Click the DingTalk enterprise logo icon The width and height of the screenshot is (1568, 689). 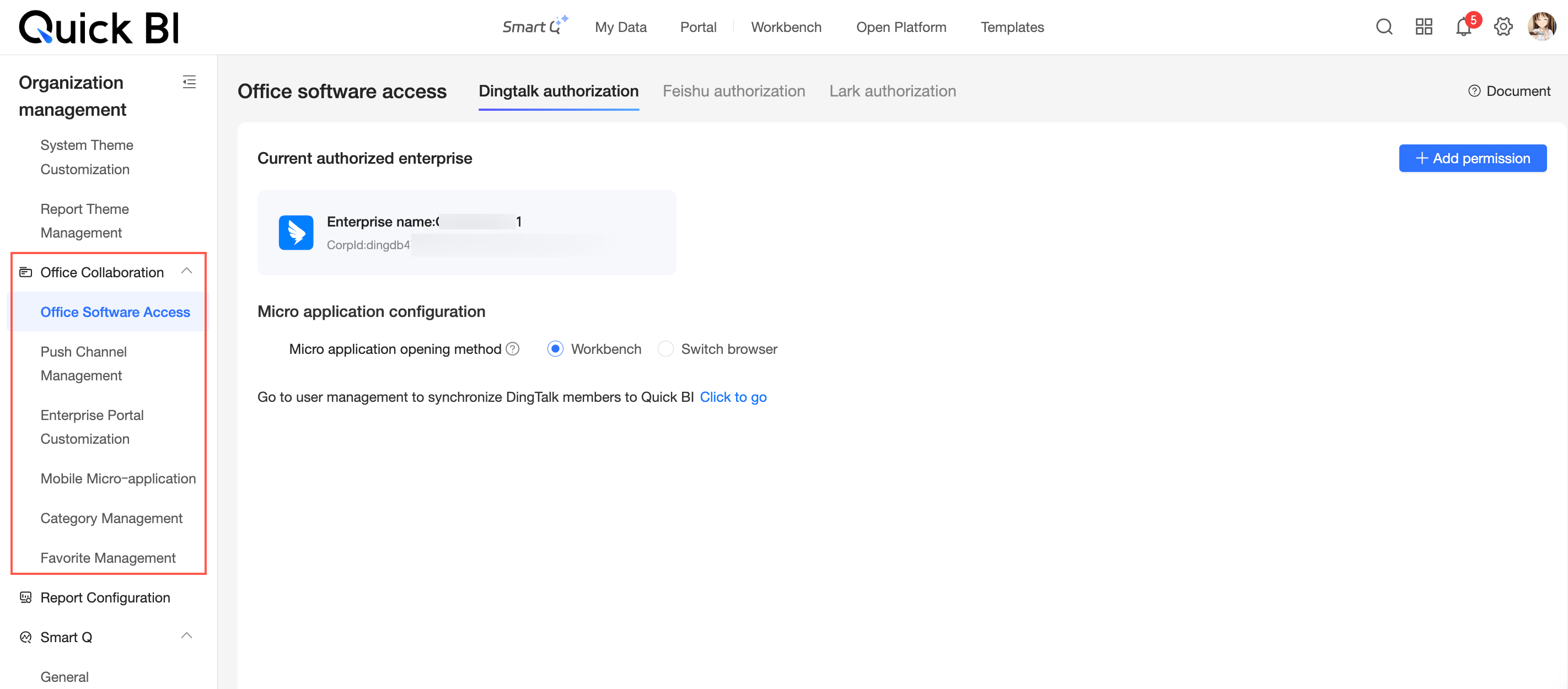[296, 233]
